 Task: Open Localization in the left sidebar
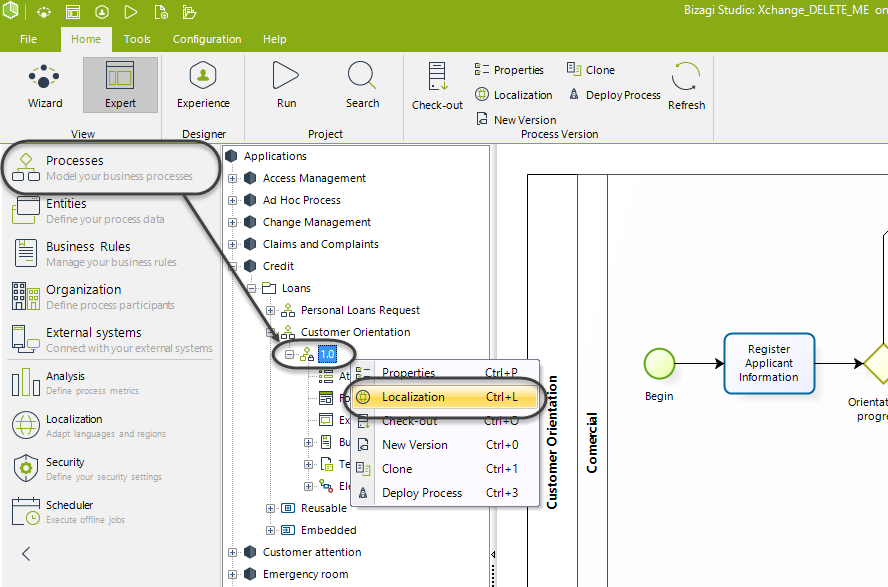110,426
